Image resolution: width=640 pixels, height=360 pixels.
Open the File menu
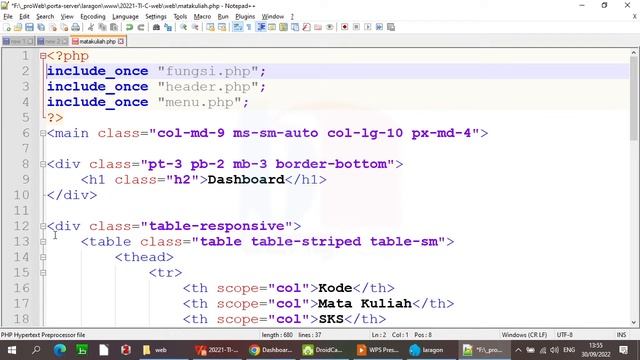pos(8,16)
